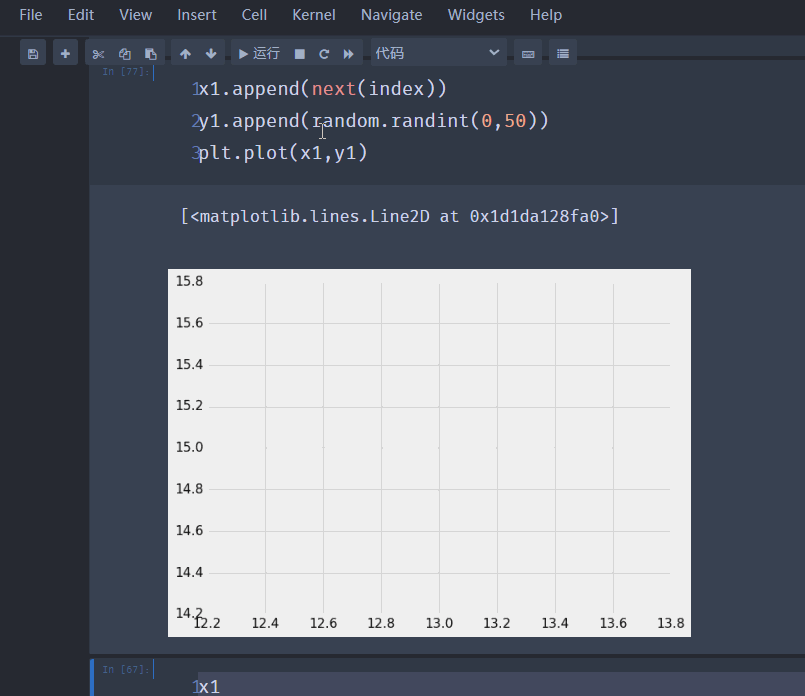Open the Help menu
Screen dimensions: 805x696
(x=546, y=15)
